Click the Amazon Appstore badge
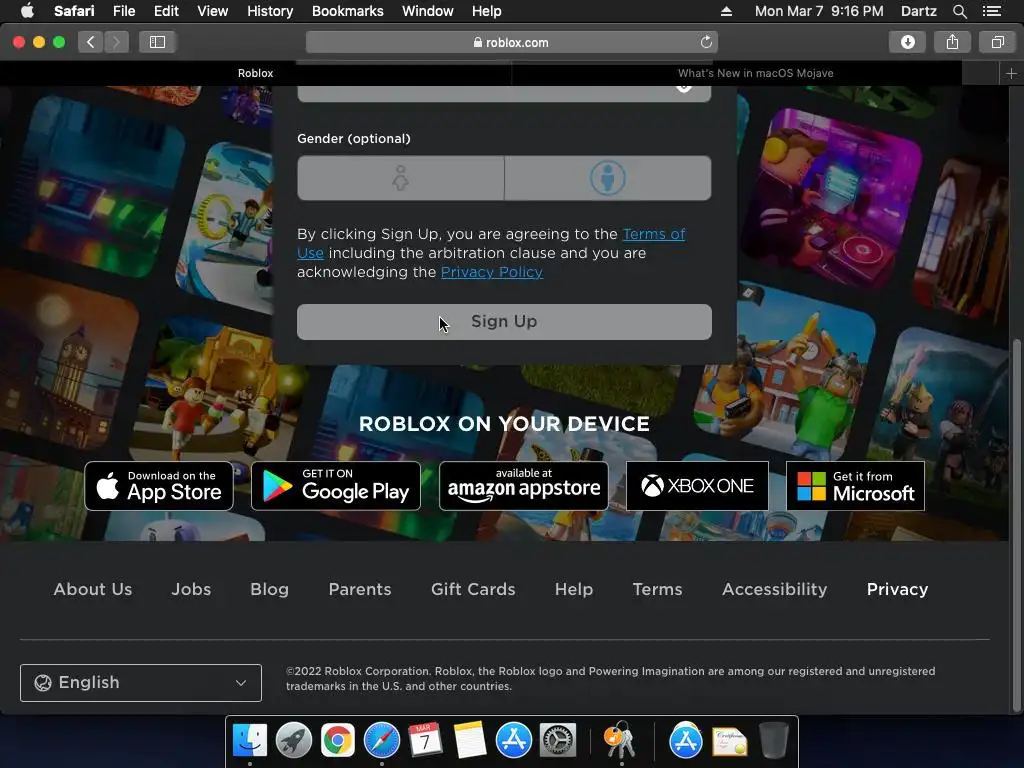This screenshot has width=1024, height=768. point(524,487)
